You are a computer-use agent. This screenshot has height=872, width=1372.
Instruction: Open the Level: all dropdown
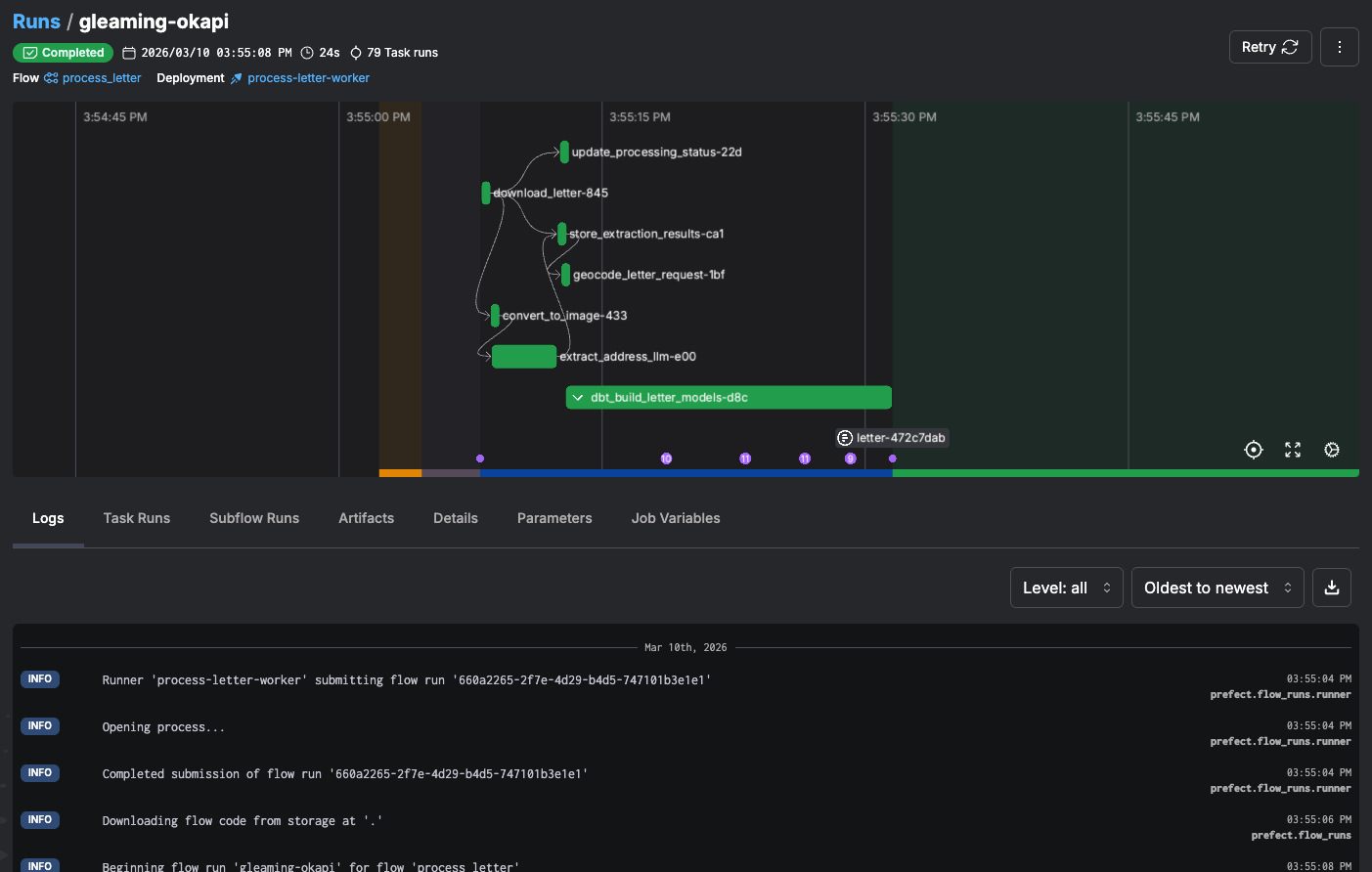pos(1066,588)
